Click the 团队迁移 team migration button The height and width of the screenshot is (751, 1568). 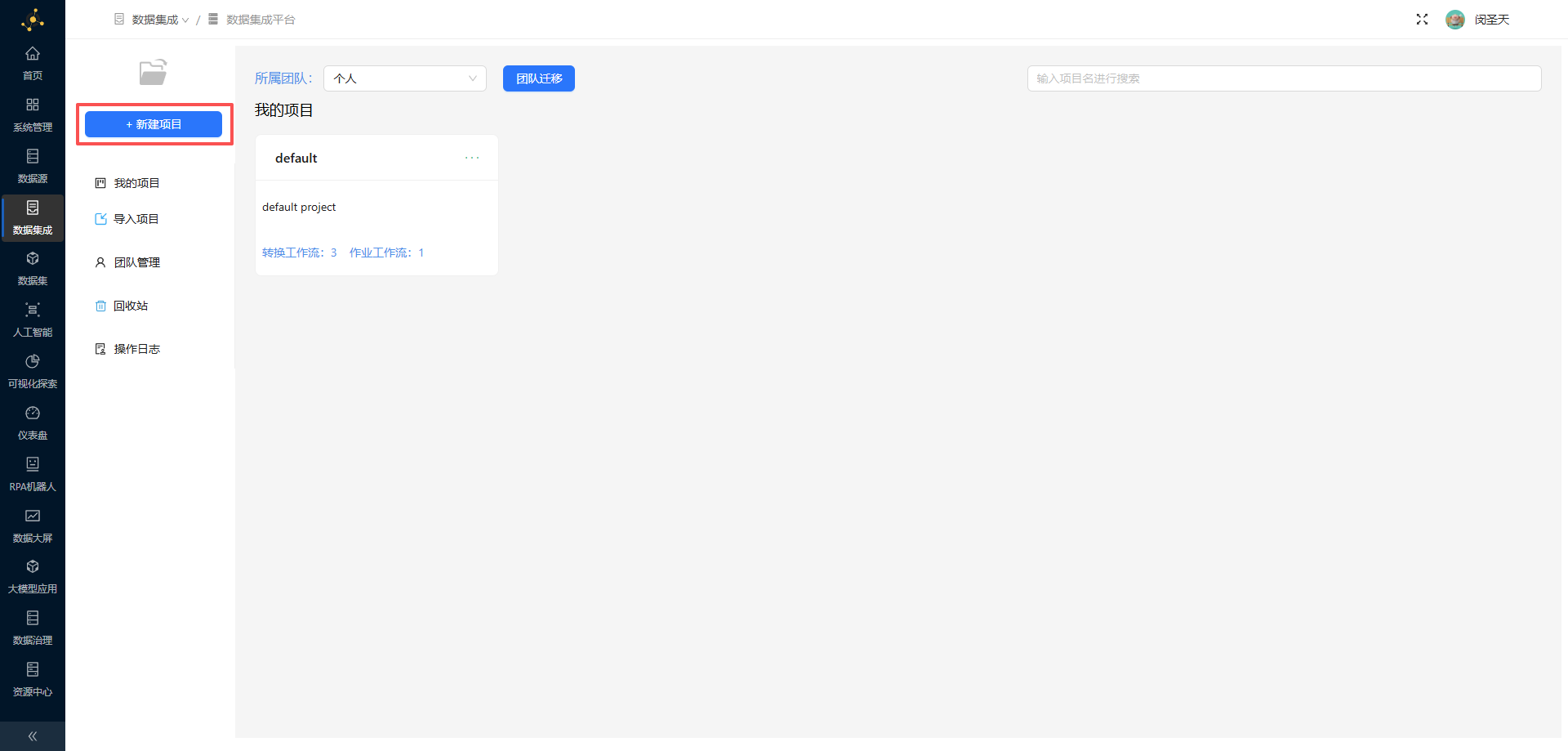[539, 78]
